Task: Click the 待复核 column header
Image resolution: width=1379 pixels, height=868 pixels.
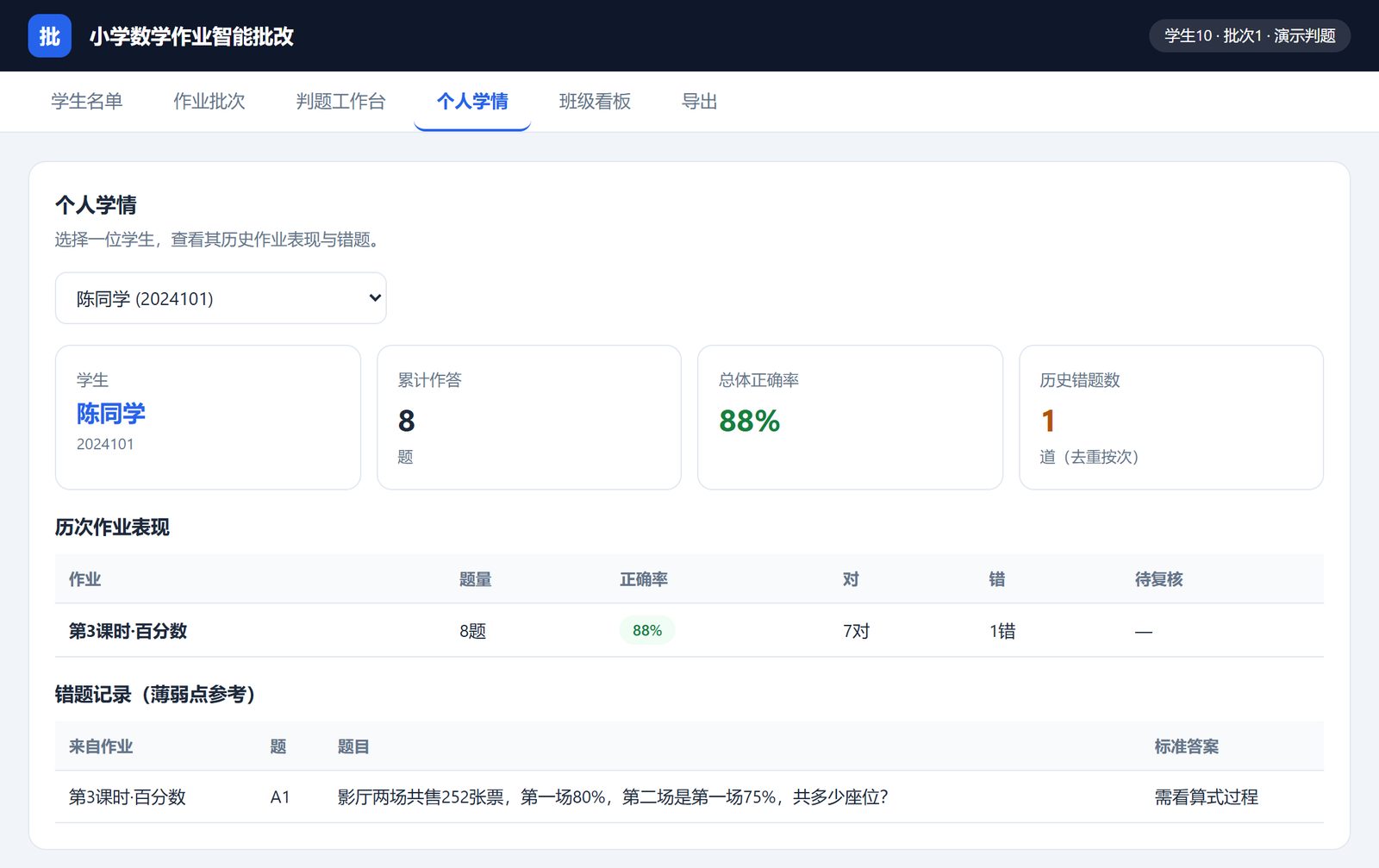Action: (x=1158, y=579)
